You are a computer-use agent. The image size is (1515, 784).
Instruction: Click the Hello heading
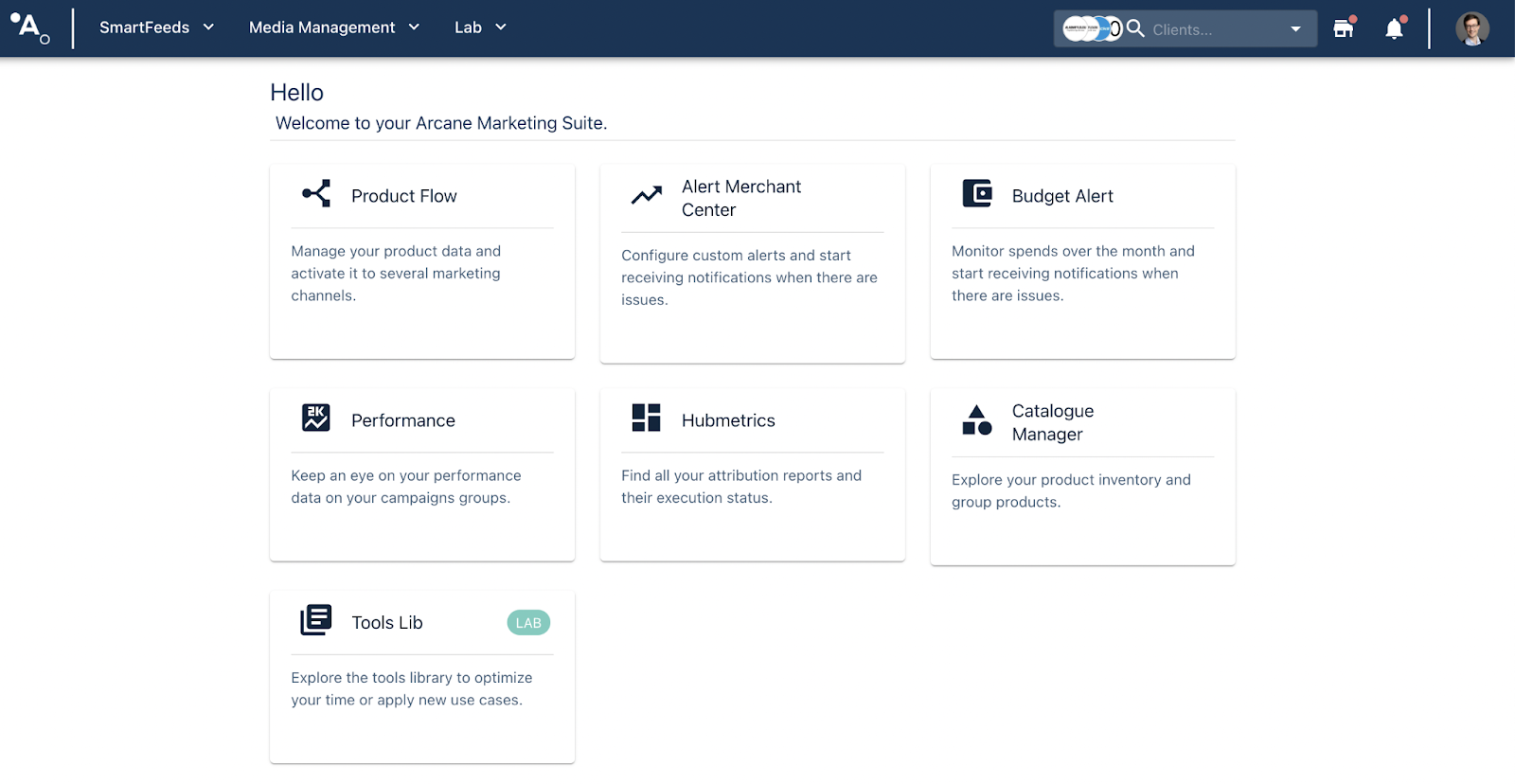(x=296, y=93)
